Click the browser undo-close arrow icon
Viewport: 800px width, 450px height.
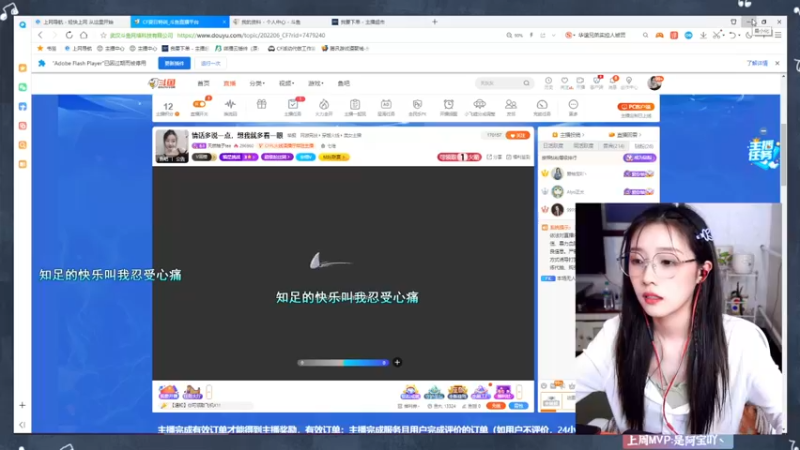(732, 35)
